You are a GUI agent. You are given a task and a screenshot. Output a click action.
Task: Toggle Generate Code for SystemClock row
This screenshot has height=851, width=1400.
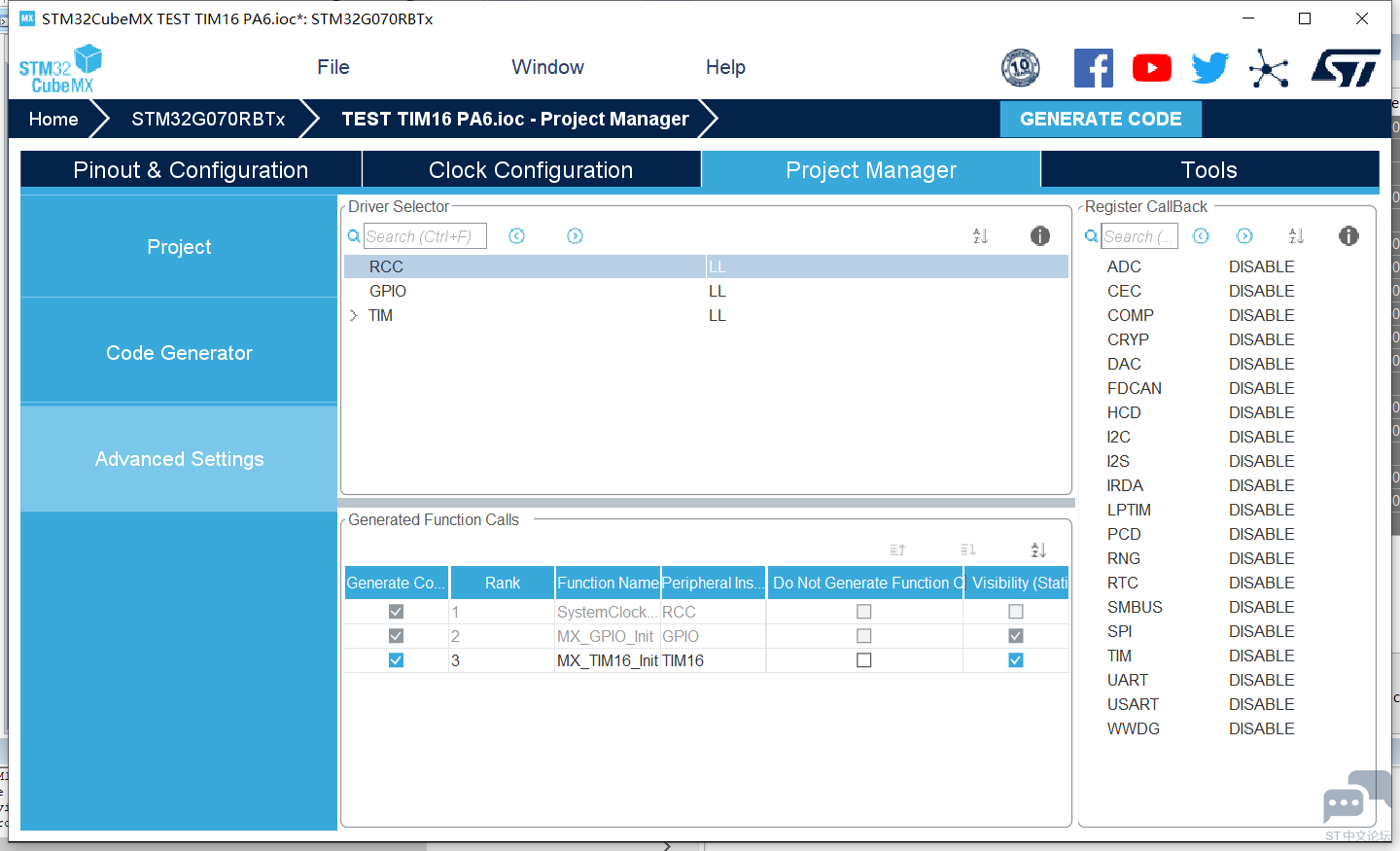tap(396, 612)
